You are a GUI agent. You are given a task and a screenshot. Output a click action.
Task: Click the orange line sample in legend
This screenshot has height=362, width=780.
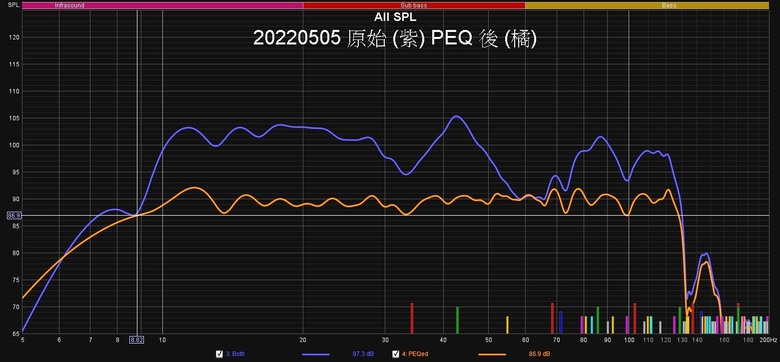(x=492, y=354)
